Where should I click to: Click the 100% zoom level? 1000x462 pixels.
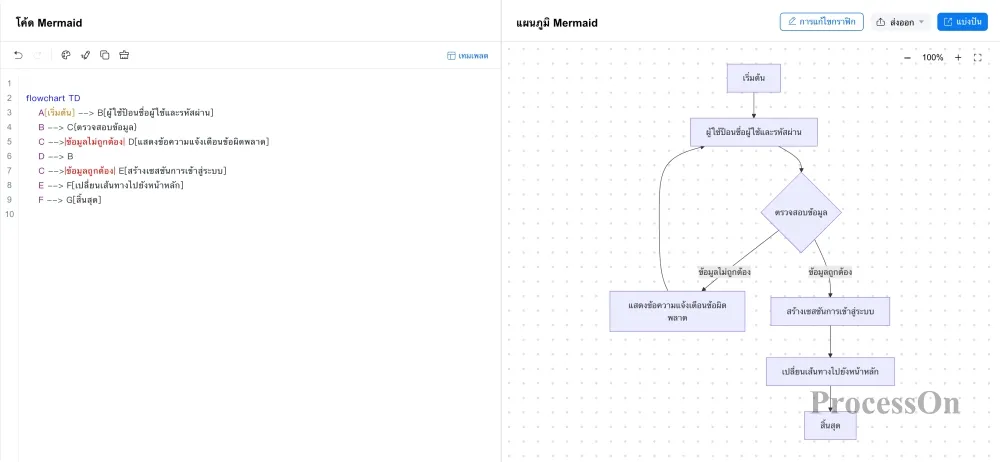click(x=932, y=57)
